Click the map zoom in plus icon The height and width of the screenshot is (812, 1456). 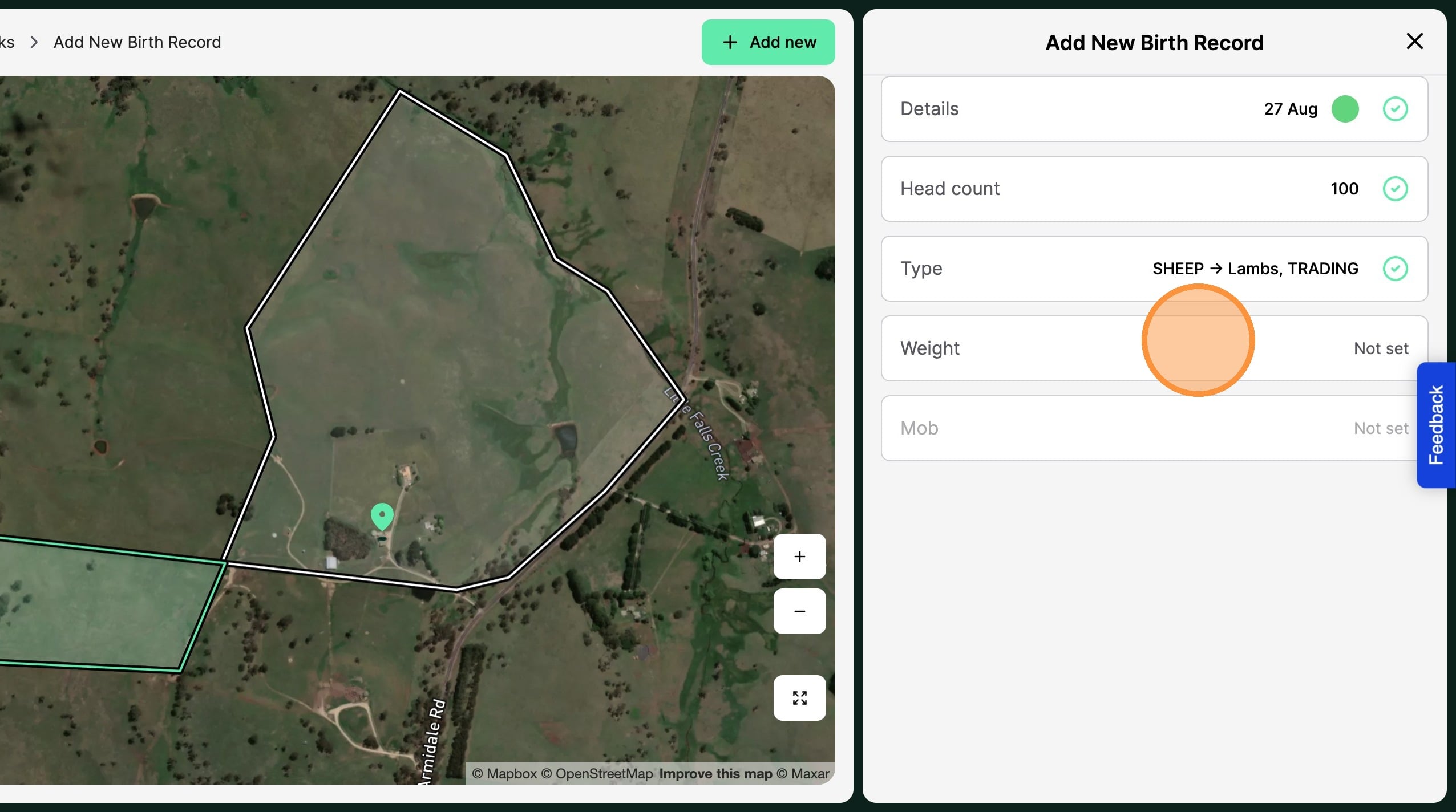click(799, 557)
